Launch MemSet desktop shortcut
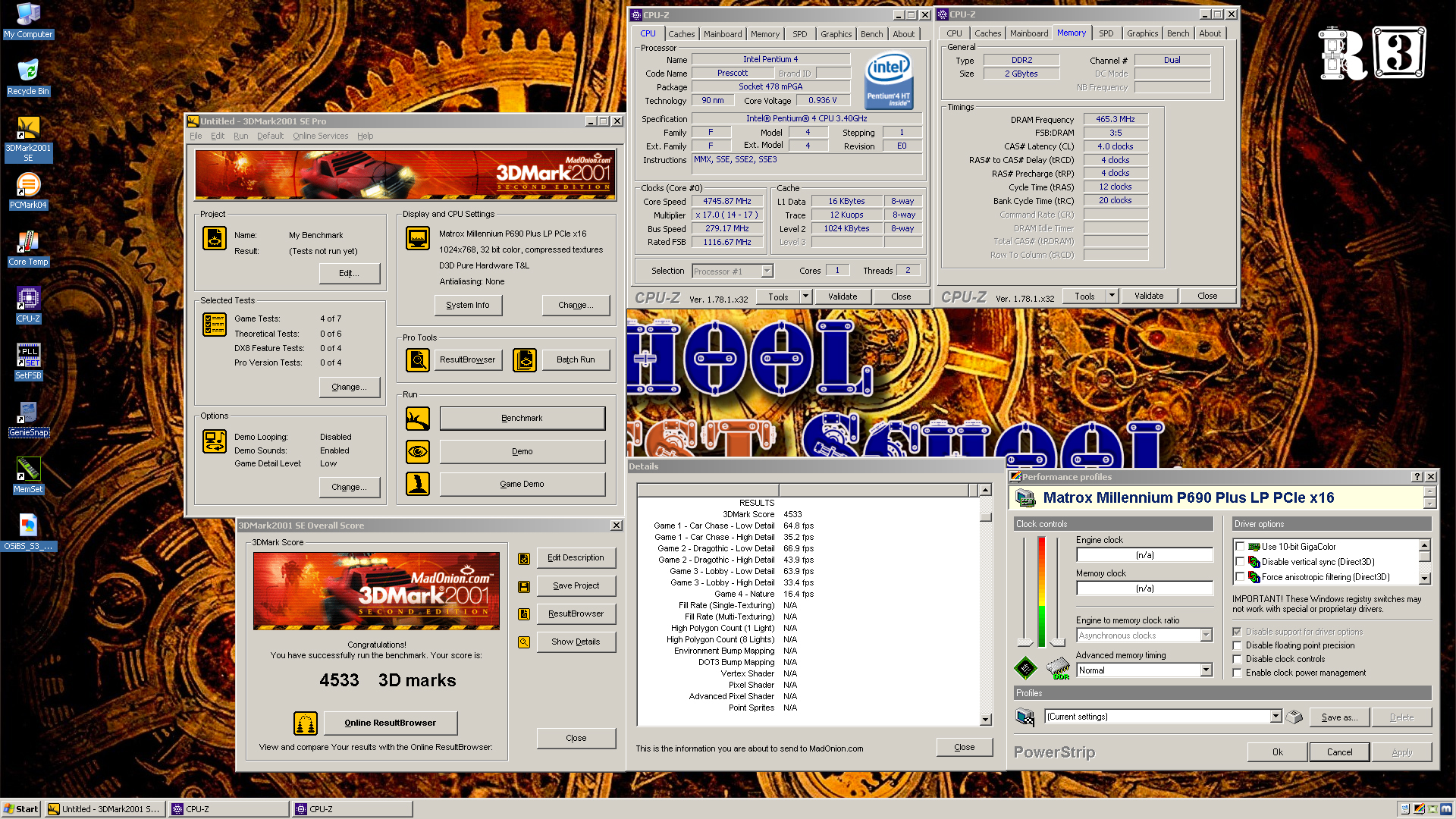1456x819 pixels. 28,475
